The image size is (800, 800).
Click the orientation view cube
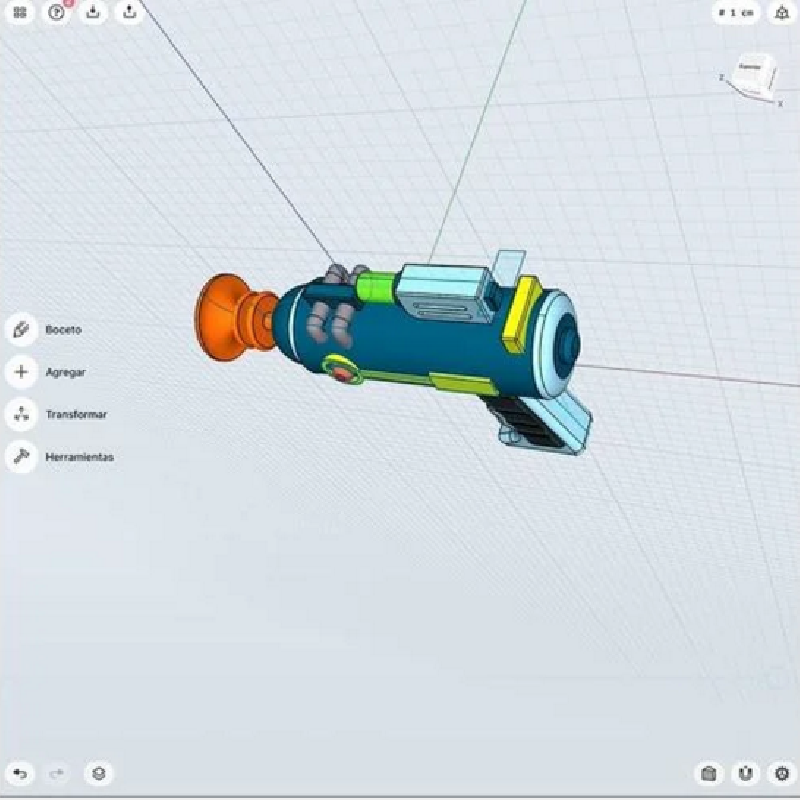click(x=753, y=77)
